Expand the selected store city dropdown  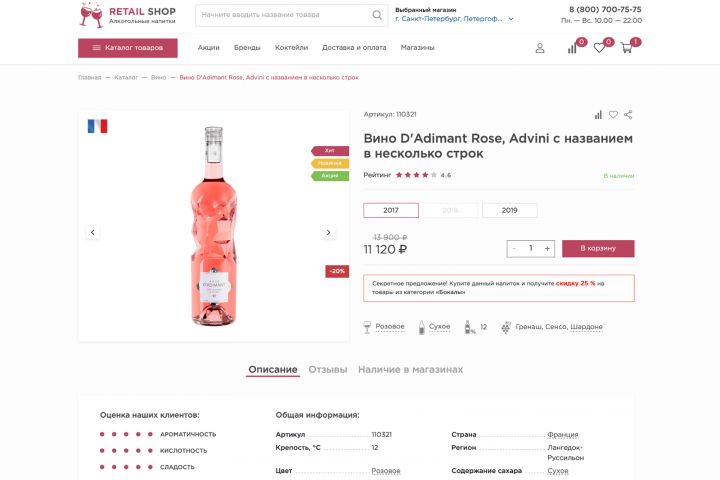[x=511, y=18]
